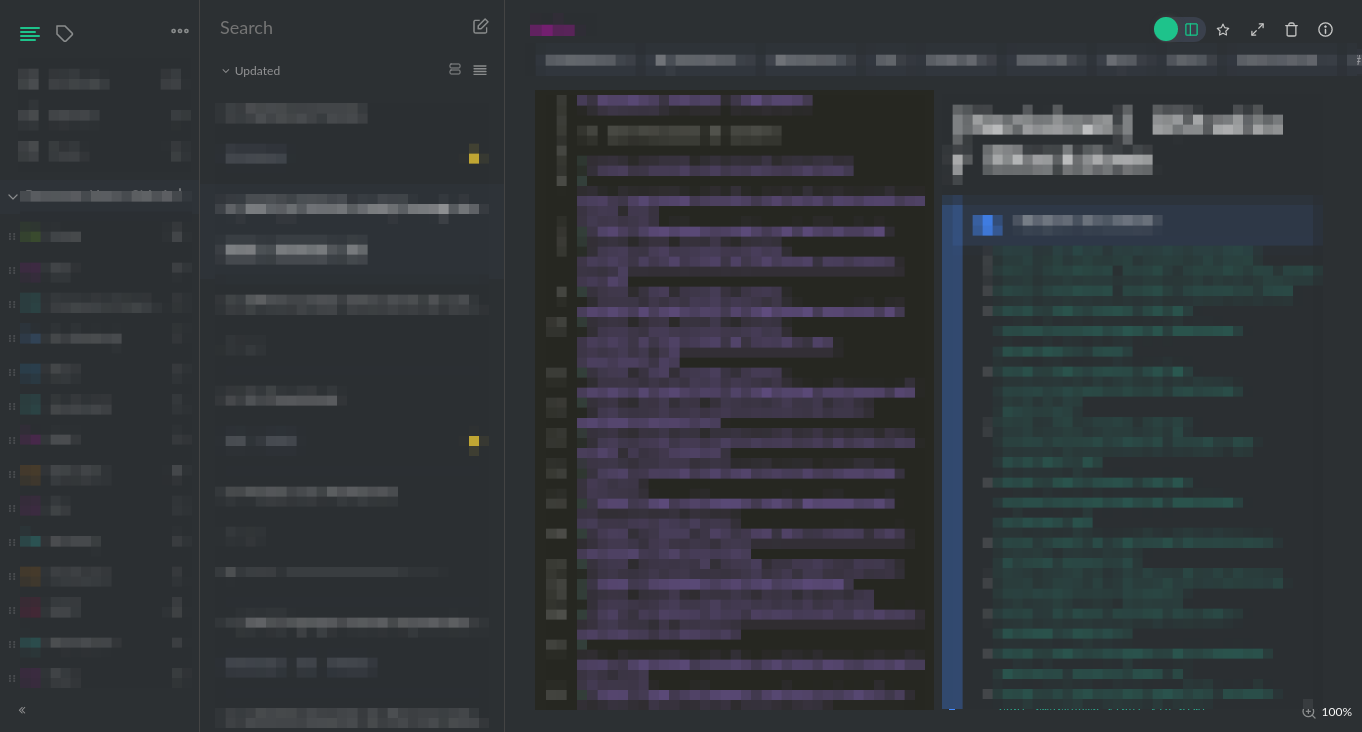This screenshot has width=1362, height=732.
Task: Click the 100% zoom indicator
Action: coord(1327,712)
